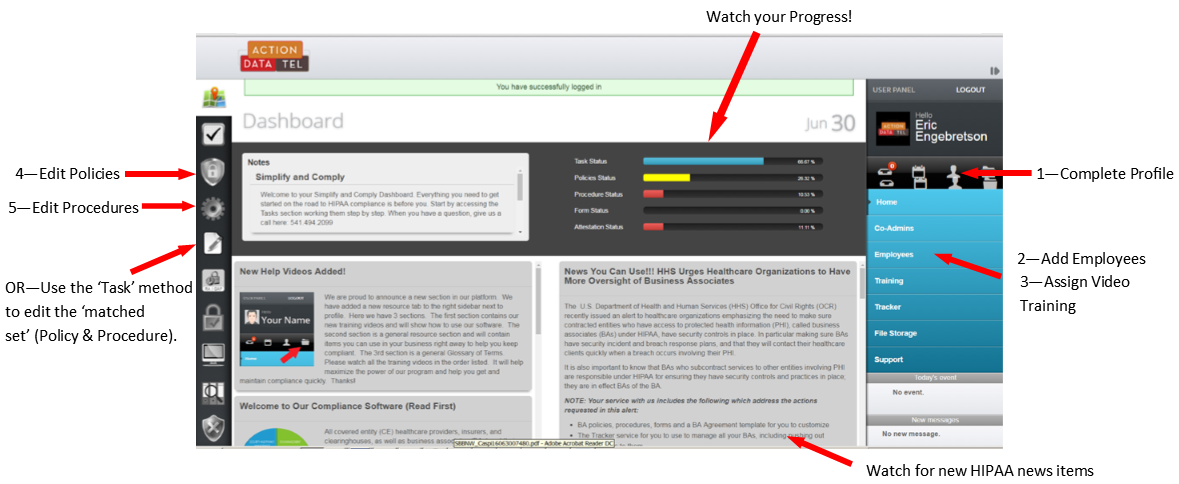Open the Procedures gear icon
This screenshot has width=1179, height=484.
coord(214,207)
